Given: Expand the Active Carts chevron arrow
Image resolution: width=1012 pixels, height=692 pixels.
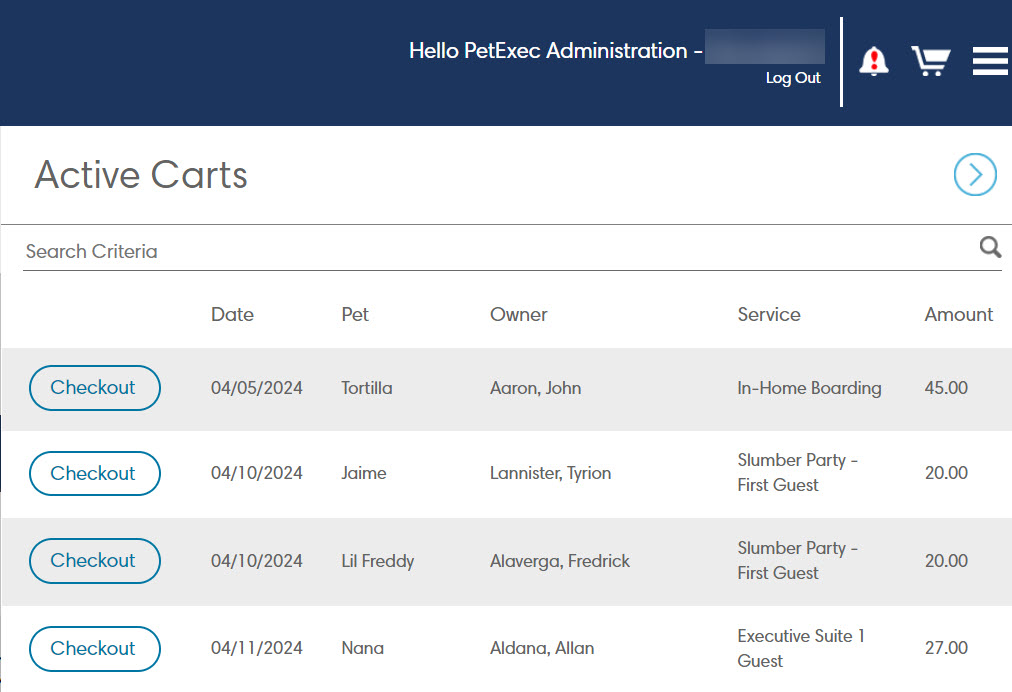Looking at the screenshot, I should 975,175.
